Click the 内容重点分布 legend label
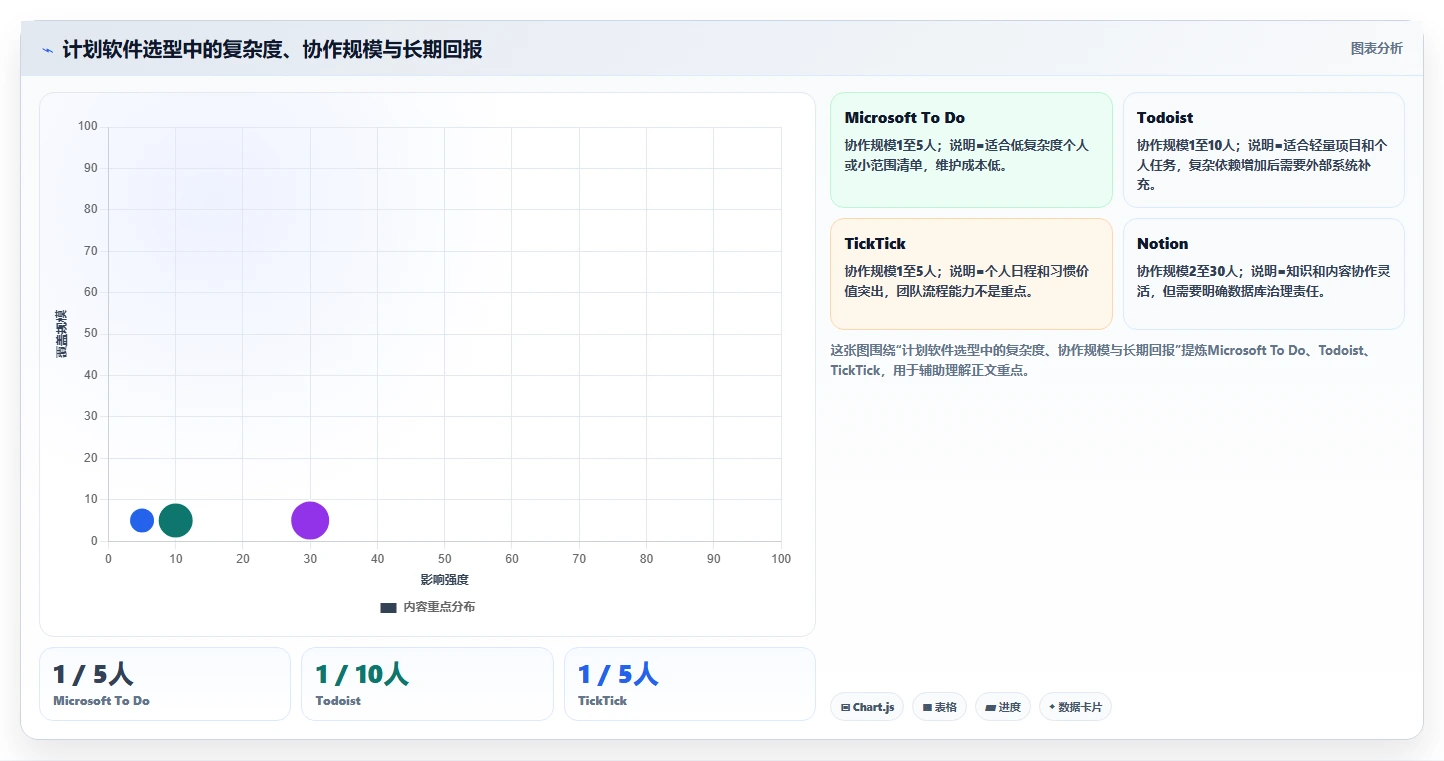Image resolution: width=1444 pixels, height=761 pixels. click(439, 607)
